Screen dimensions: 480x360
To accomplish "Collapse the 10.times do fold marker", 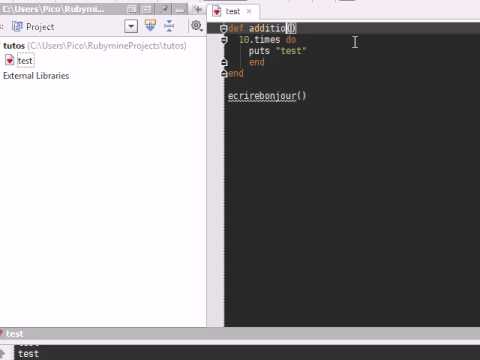I will coord(224,40).
